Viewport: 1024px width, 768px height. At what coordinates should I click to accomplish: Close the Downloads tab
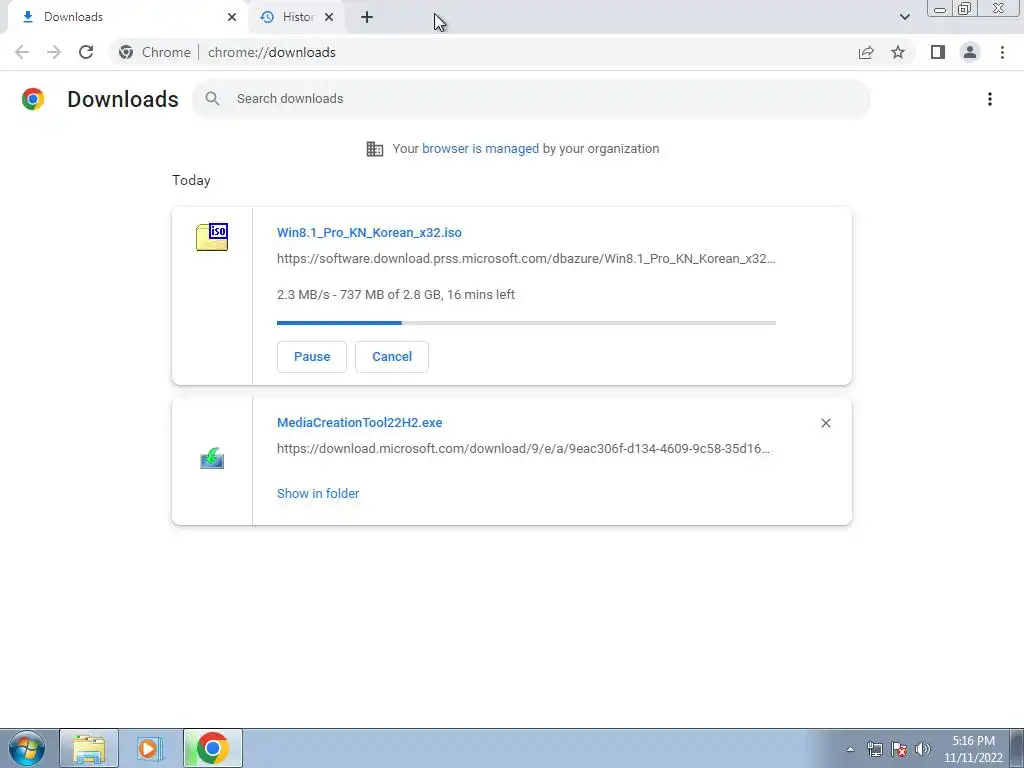pyautogui.click(x=232, y=17)
